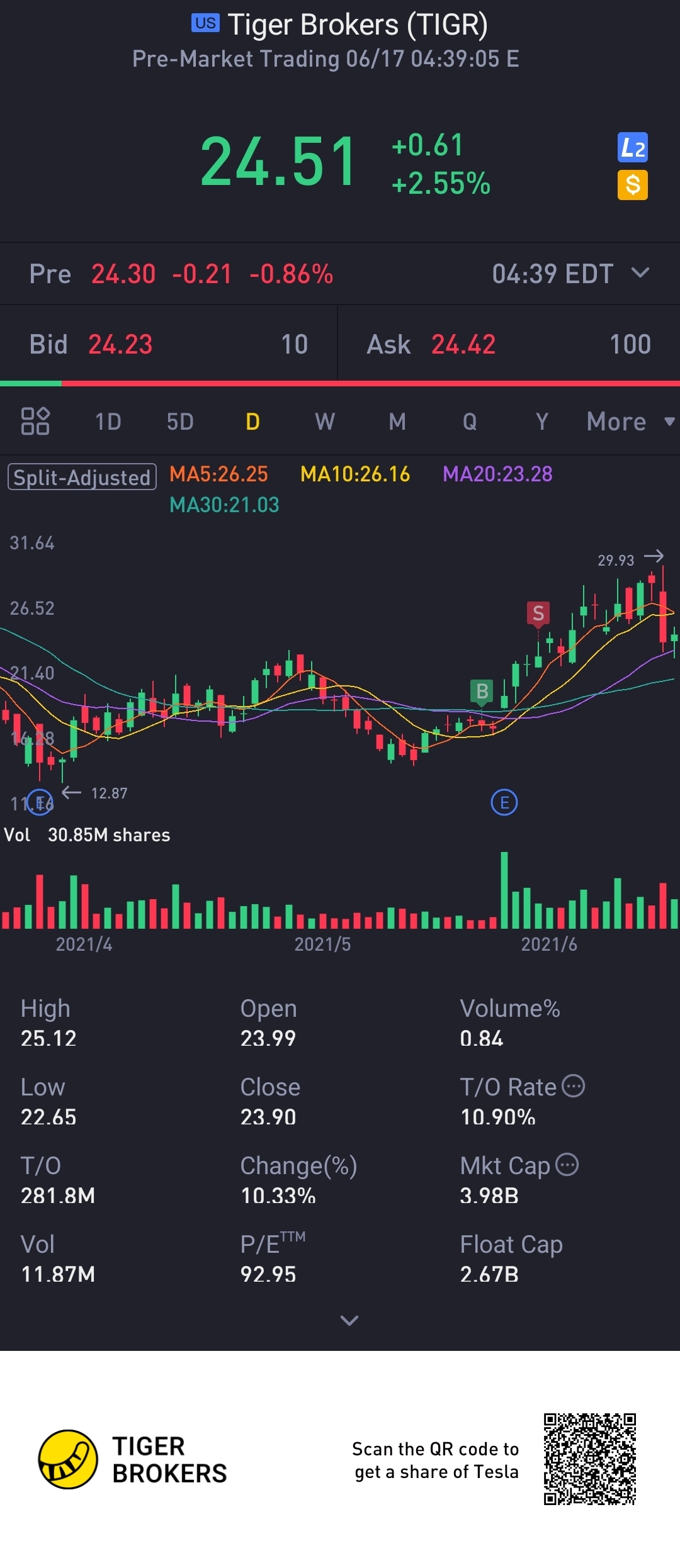Tap the +2.55% change percentage
The image size is (680, 1568).
click(441, 184)
